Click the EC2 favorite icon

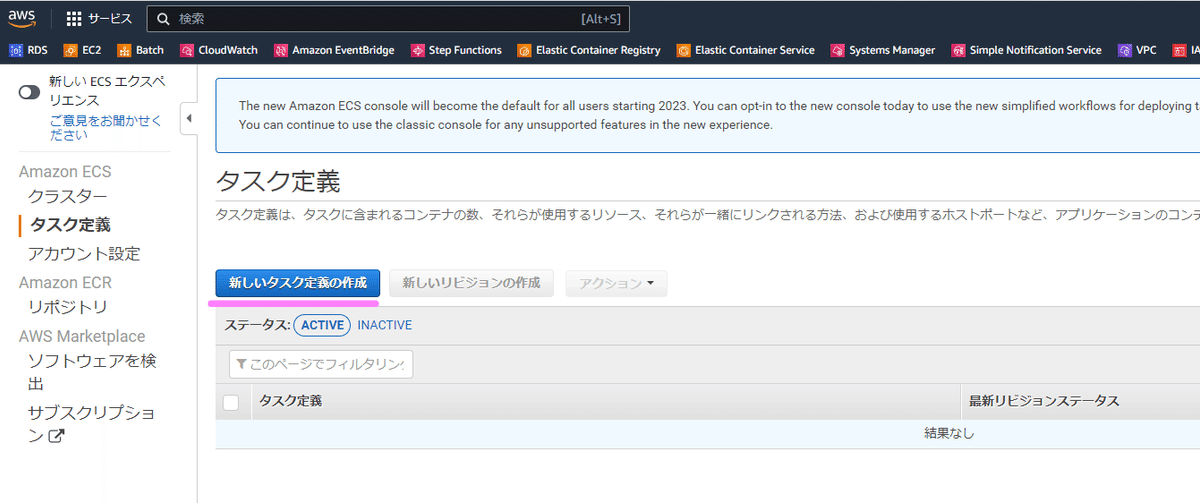click(x=71, y=50)
